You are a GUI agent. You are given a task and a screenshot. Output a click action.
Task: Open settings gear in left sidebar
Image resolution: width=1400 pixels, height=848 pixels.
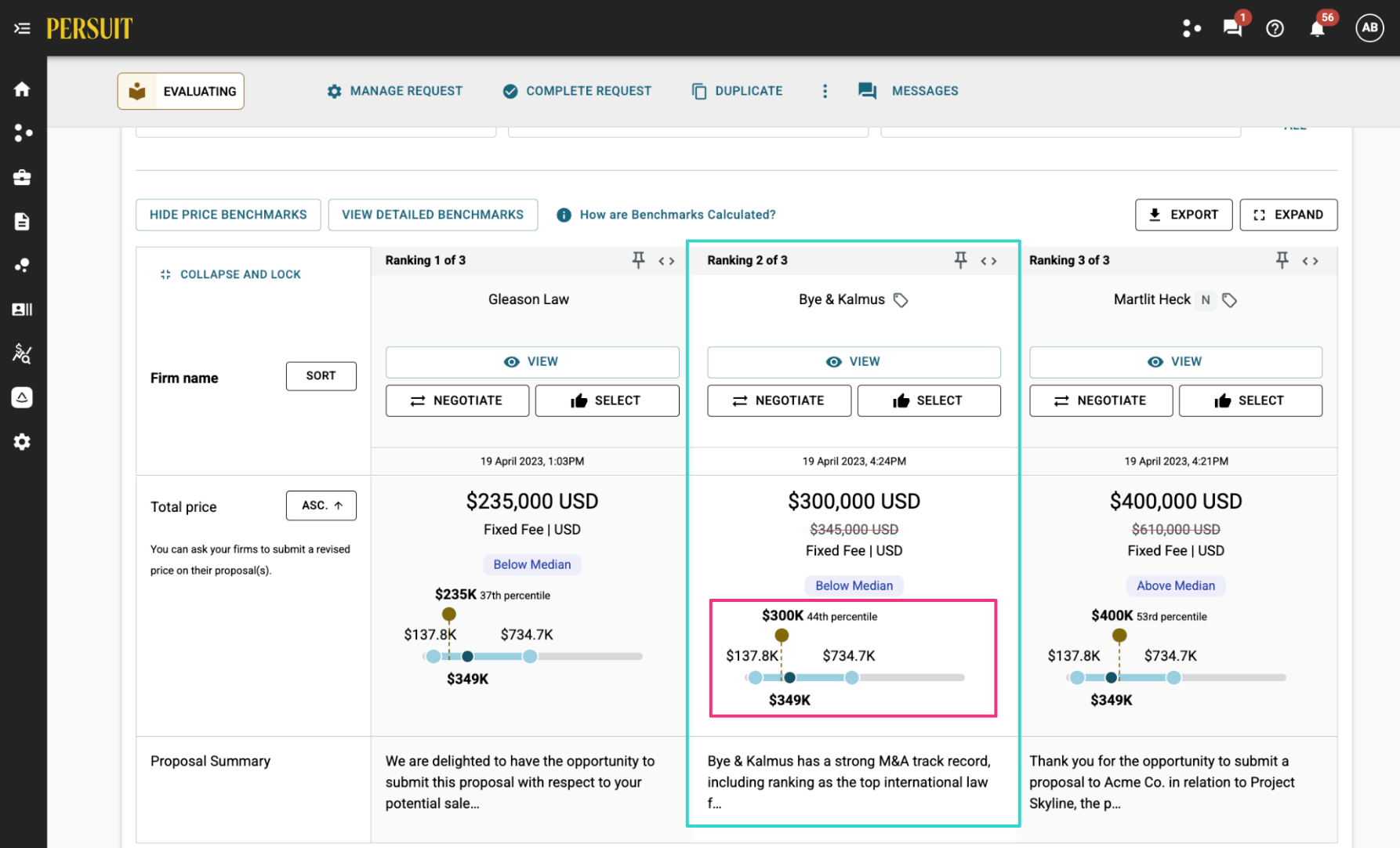click(x=22, y=442)
